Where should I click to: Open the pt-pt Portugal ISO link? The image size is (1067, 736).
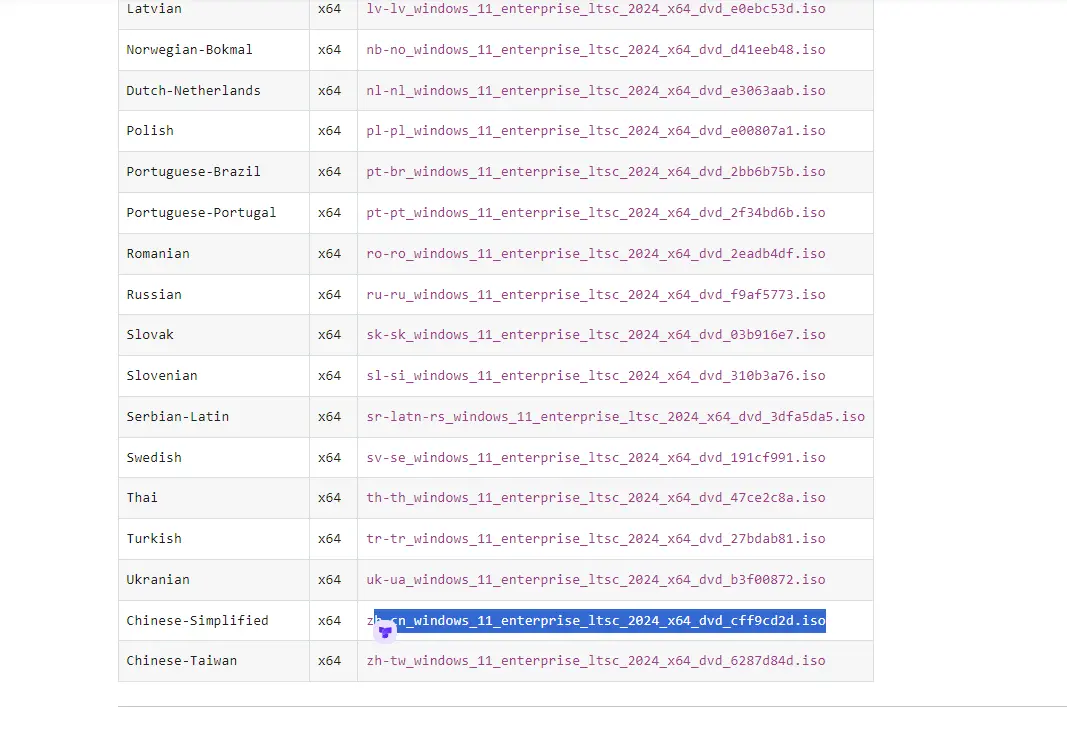click(595, 212)
